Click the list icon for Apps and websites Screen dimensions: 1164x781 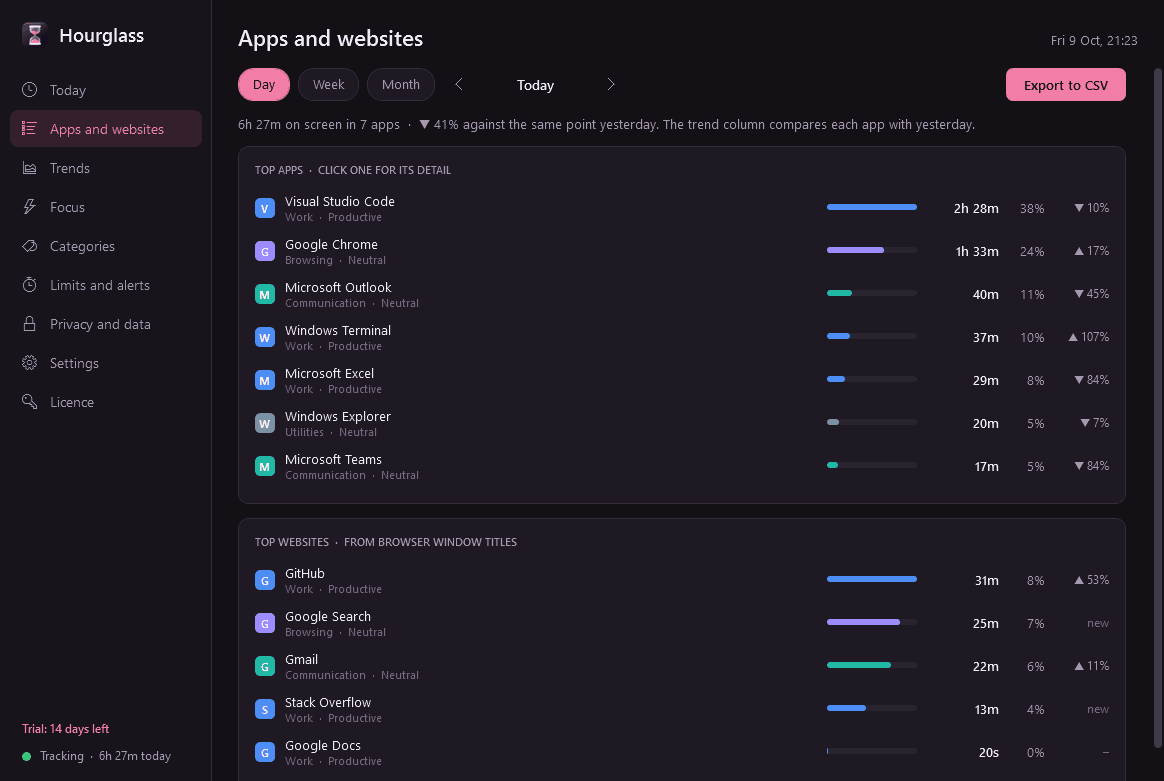click(30, 128)
